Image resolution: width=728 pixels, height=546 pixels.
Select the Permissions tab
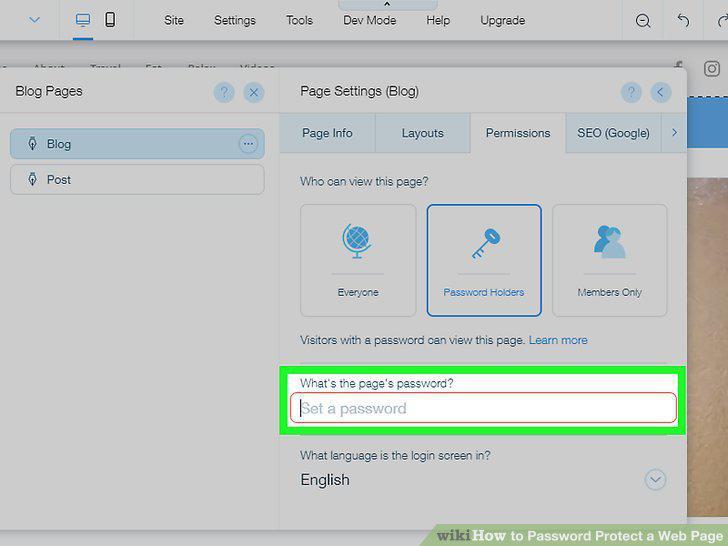pyautogui.click(x=518, y=133)
